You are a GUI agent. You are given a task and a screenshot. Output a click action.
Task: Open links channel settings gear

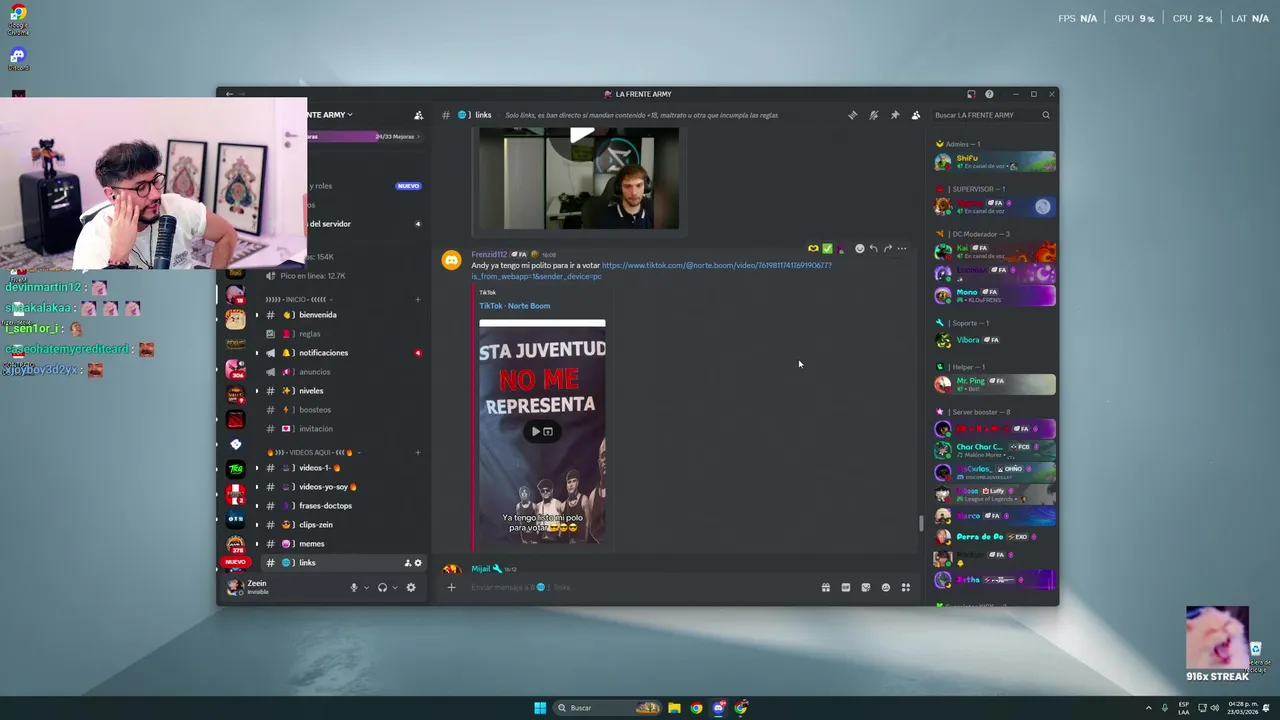coord(418,563)
